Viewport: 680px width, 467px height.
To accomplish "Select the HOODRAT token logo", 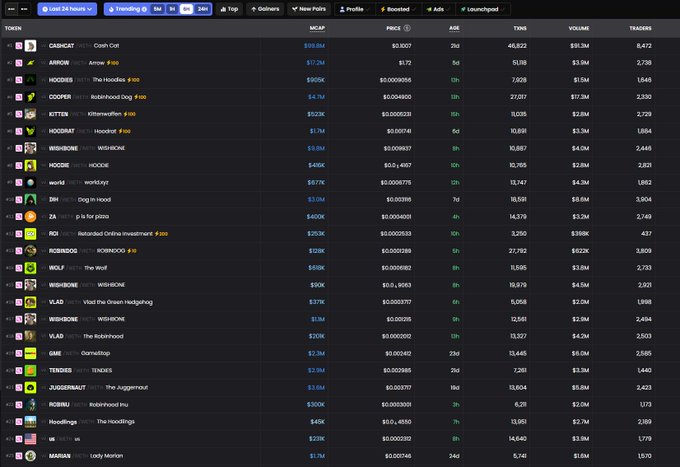I will 30,131.
